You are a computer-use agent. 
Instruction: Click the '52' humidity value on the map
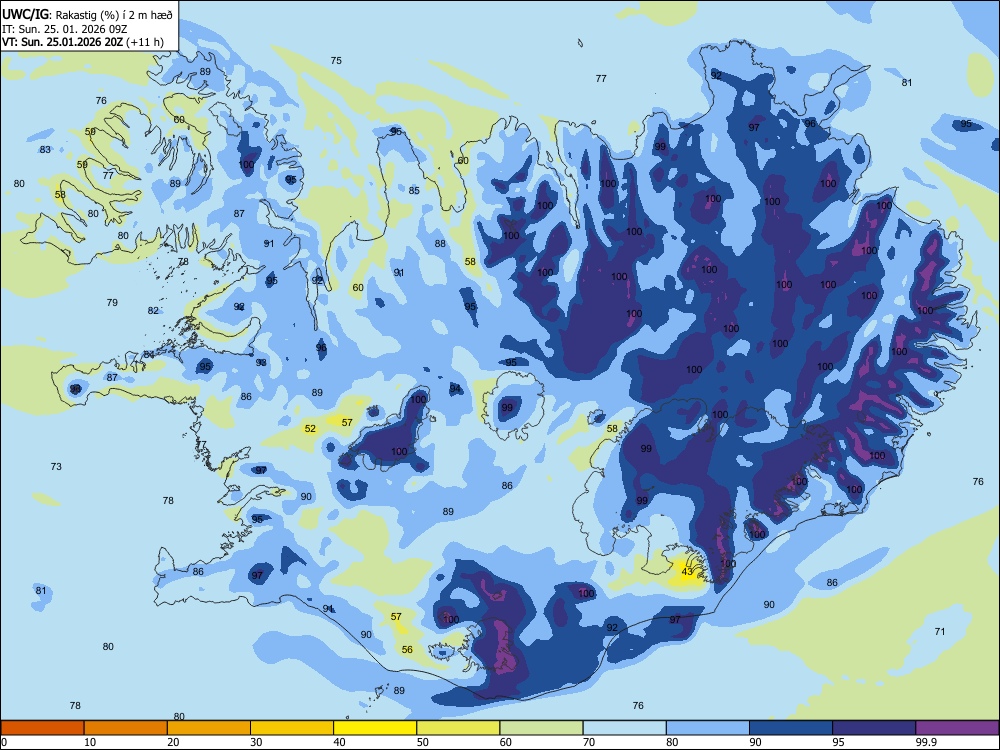310,429
